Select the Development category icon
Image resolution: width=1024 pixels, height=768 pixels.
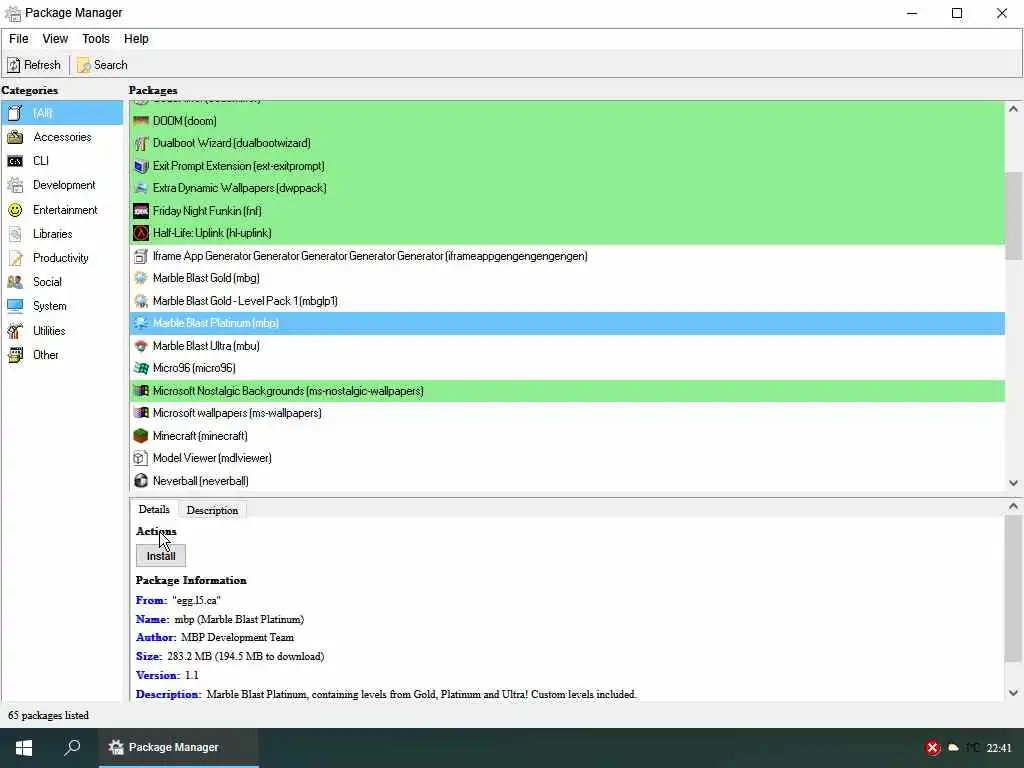click(15, 185)
